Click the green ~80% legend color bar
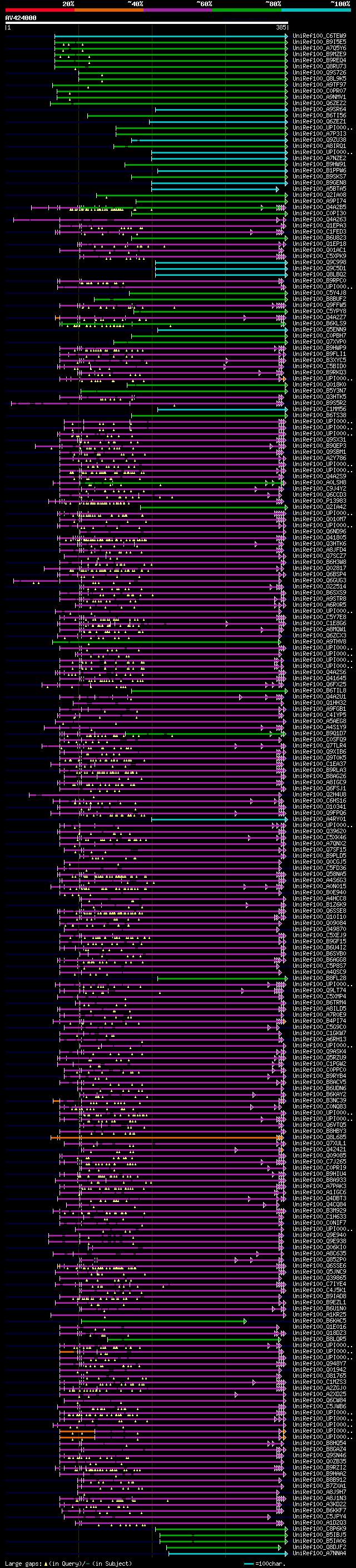The width and height of the screenshot is (356, 1568). tap(247, 10)
